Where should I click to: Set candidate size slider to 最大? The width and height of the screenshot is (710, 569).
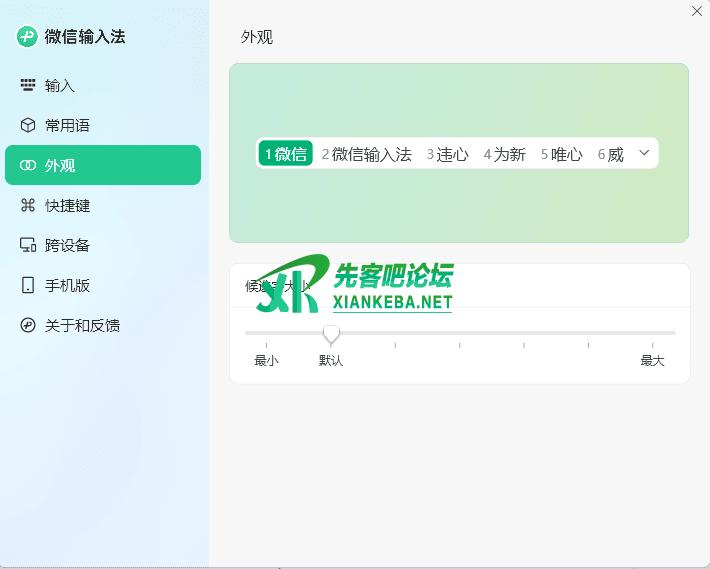coord(653,333)
